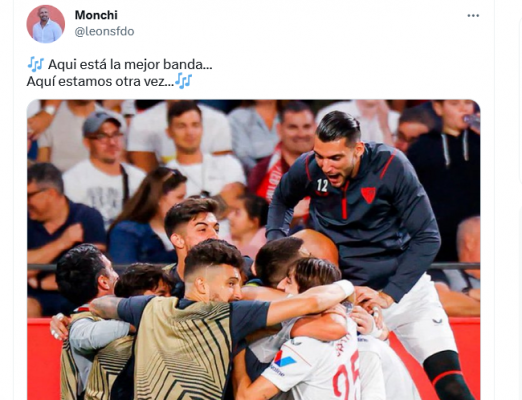
Task: Click the red club crest on the jacket
Action: coord(368,195)
